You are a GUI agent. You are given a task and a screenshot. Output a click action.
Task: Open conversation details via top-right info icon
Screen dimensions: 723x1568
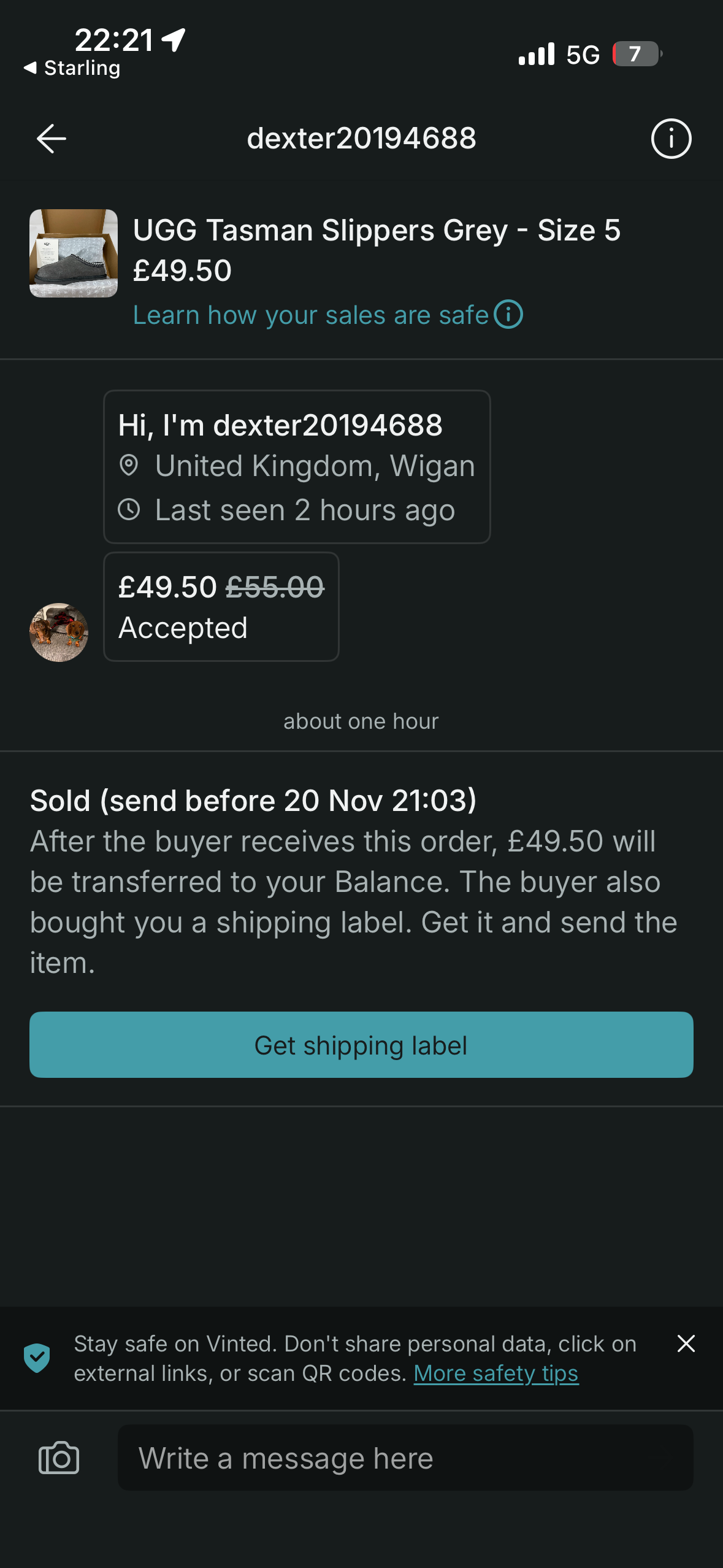coord(671,139)
